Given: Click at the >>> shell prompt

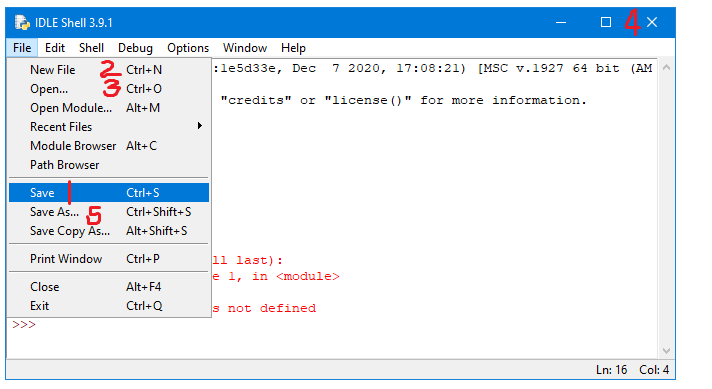Looking at the screenshot, I should [x=24, y=325].
